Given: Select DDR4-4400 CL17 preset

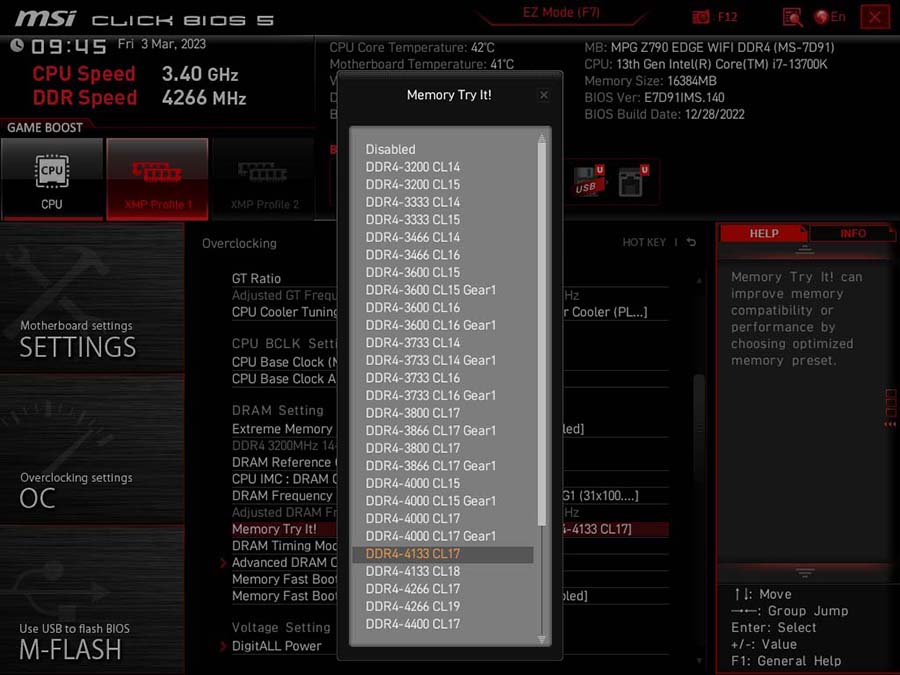Looking at the screenshot, I should tap(413, 624).
